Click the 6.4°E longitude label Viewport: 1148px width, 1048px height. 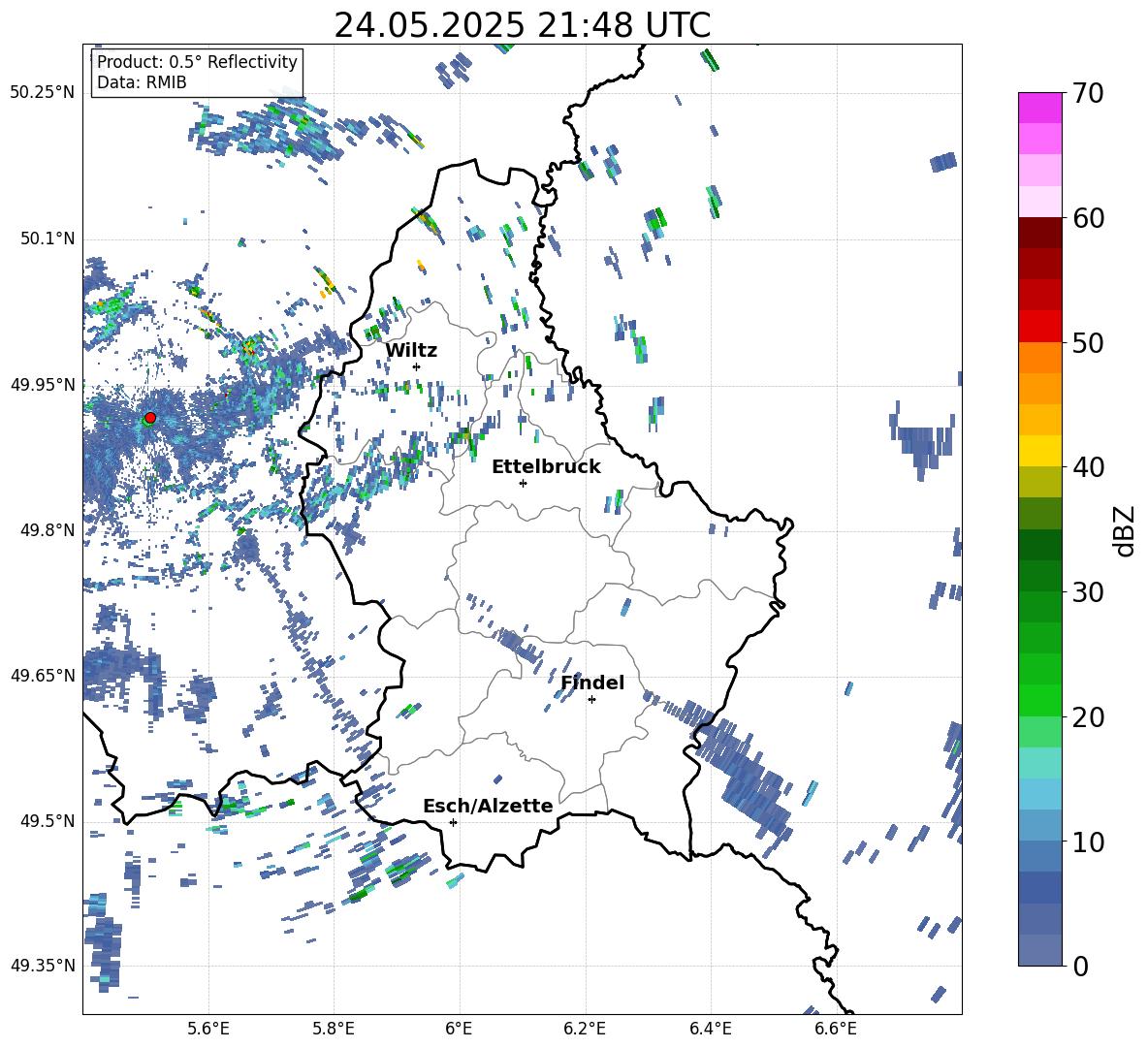pyautogui.click(x=710, y=1029)
